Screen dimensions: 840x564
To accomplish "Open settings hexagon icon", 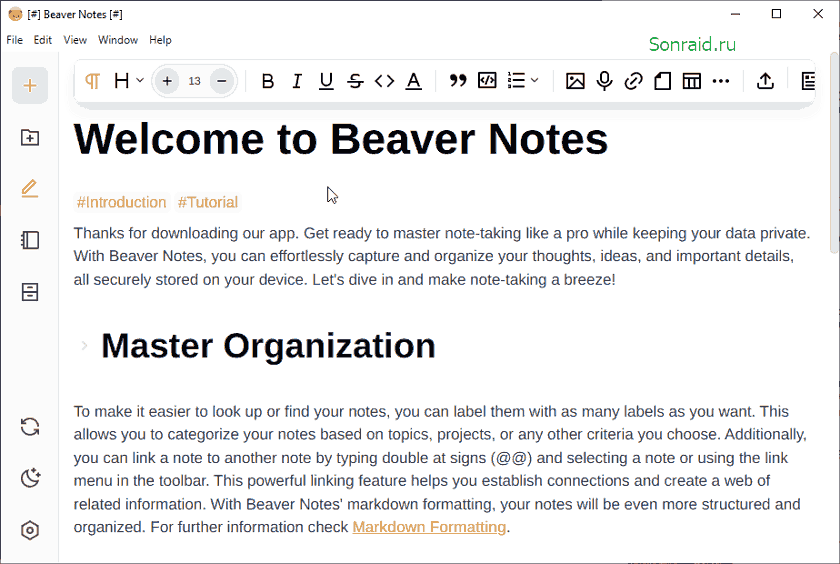I will click(30, 530).
